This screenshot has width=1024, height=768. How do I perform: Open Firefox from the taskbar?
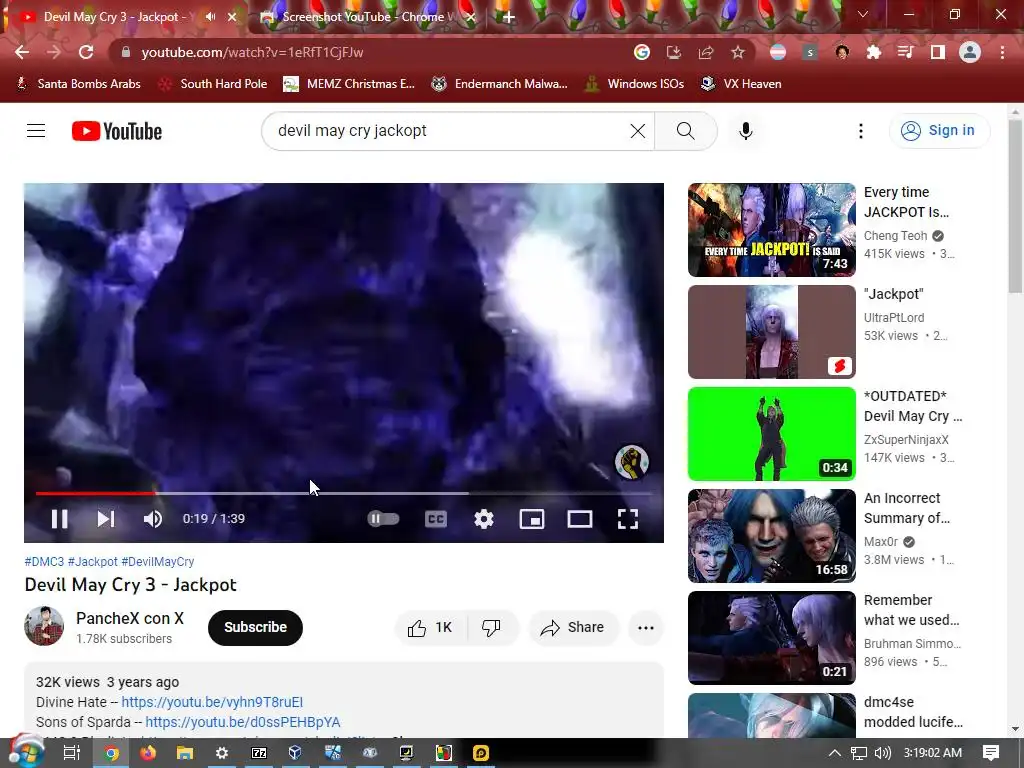pos(148,753)
